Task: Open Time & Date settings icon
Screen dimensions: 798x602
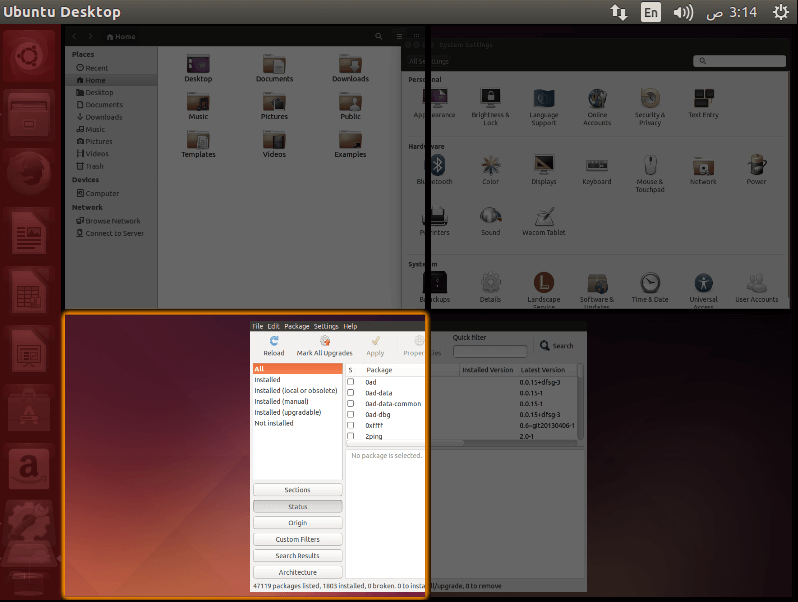Action: pyautogui.click(x=650, y=283)
